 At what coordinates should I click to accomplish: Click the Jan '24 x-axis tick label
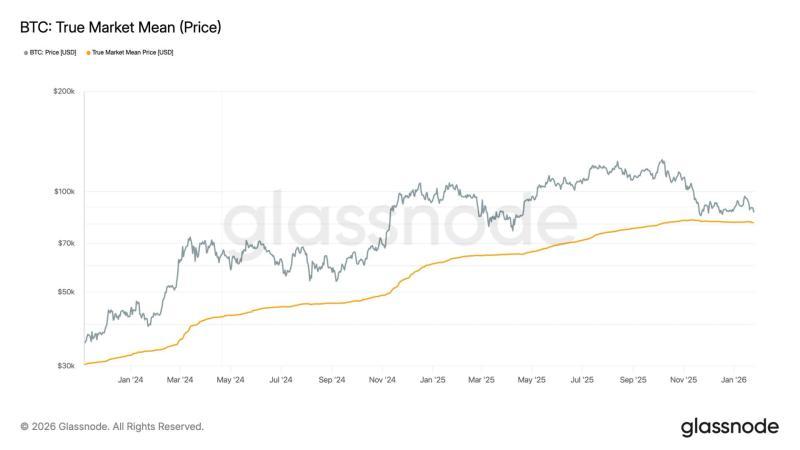point(130,380)
